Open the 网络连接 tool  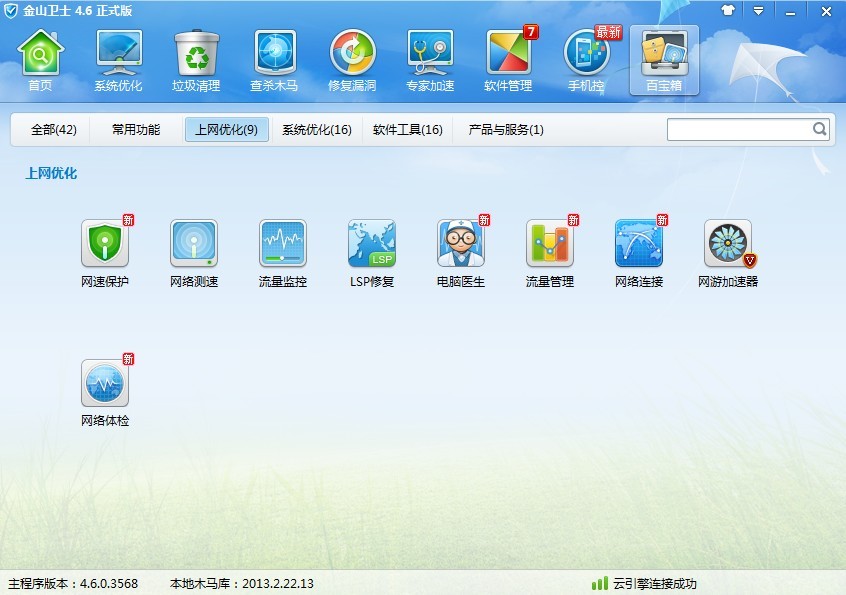pyautogui.click(x=639, y=252)
